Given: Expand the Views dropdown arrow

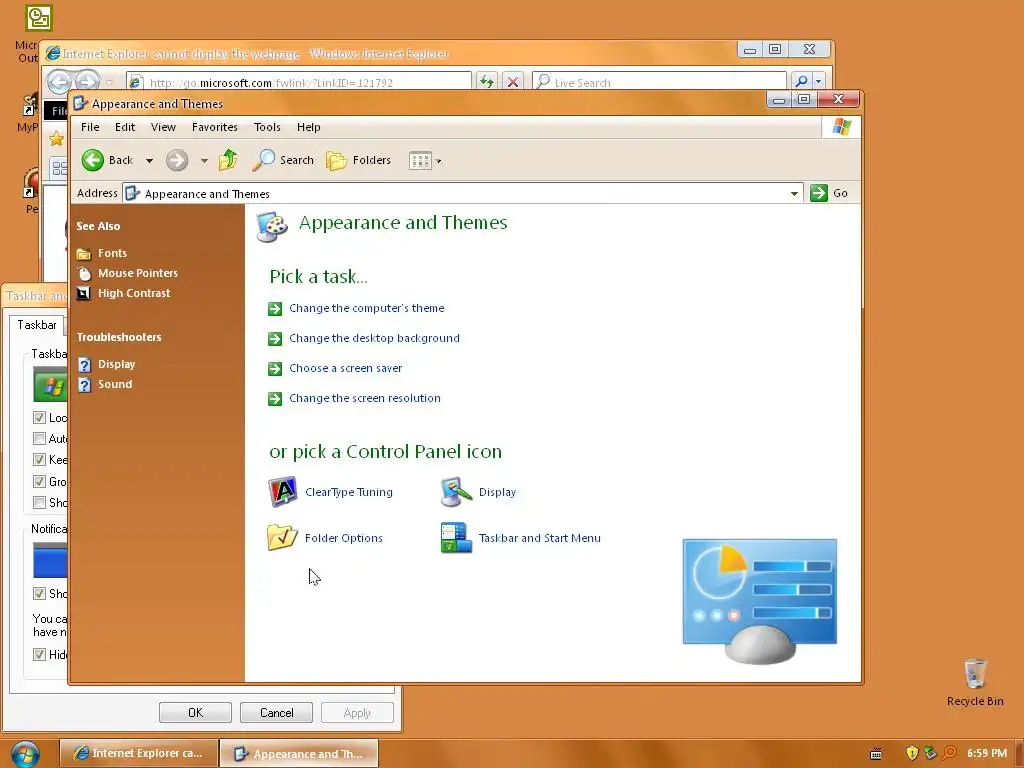Looking at the screenshot, I should click(438, 161).
